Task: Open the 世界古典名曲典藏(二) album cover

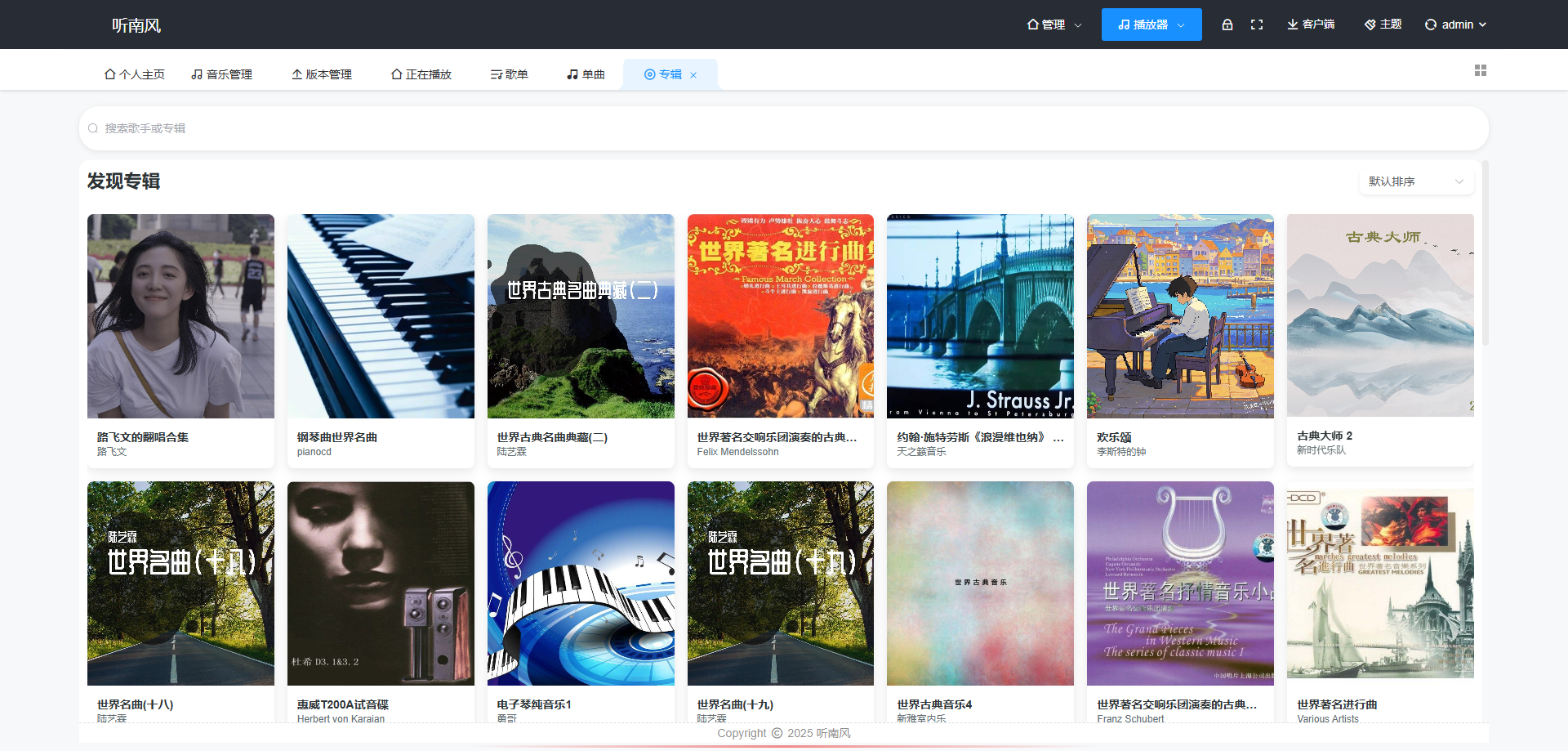Action: pos(581,316)
